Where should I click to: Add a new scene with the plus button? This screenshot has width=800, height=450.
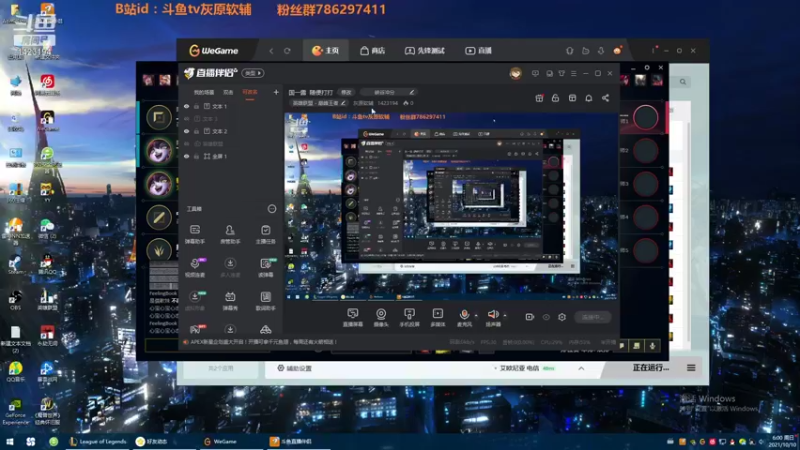[x=276, y=92]
